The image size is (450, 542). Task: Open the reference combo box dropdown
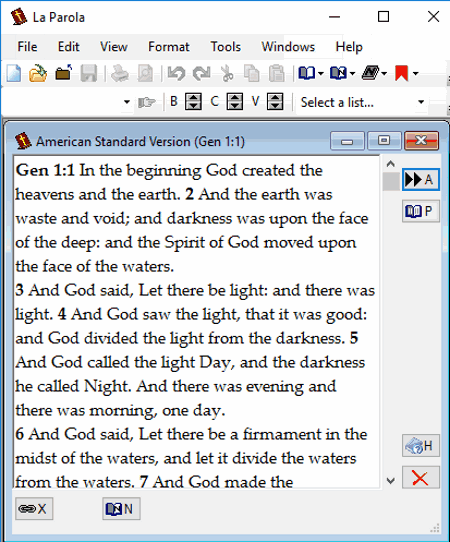point(127,102)
